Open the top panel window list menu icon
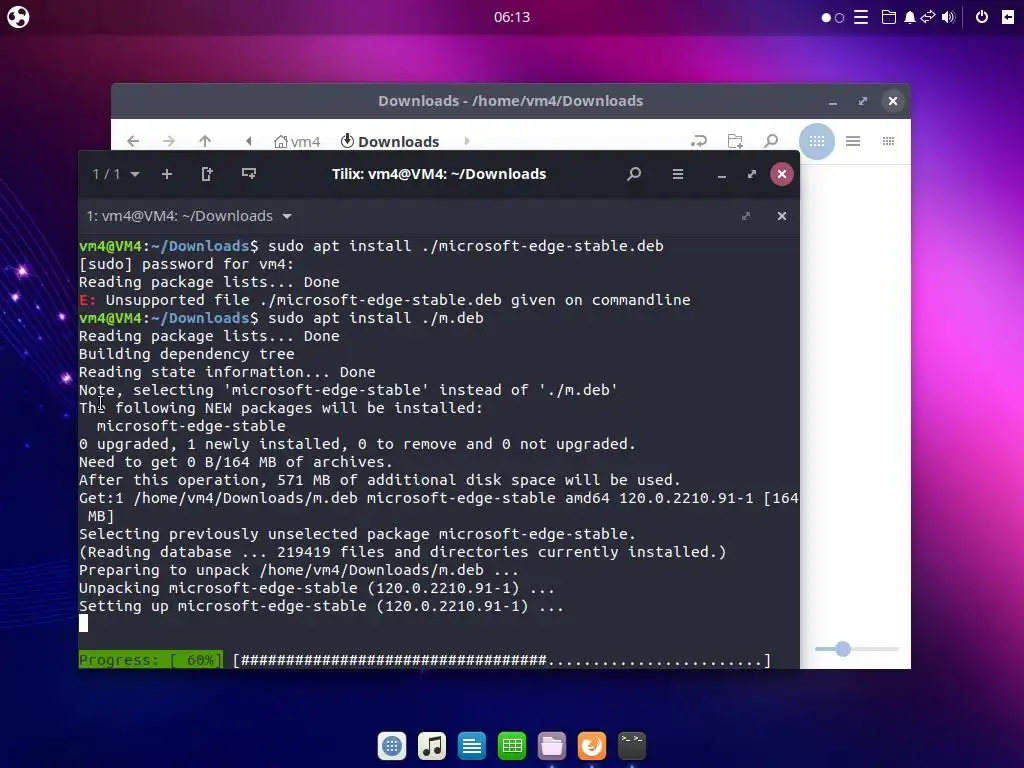Image resolution: width=1024 pixels, height=768 pixels. point(861,17)
